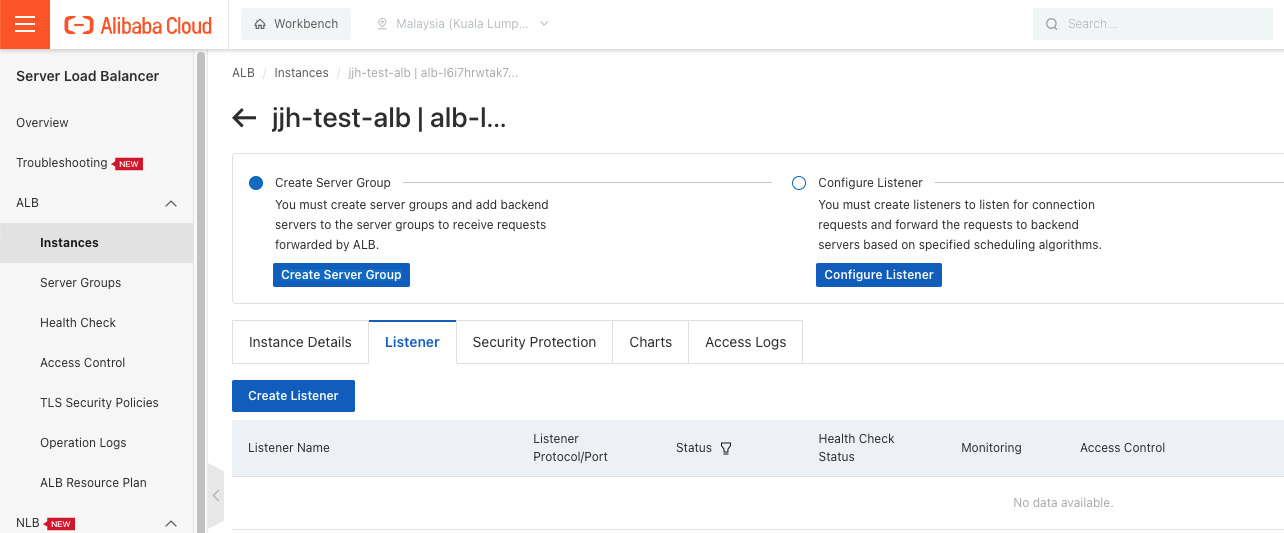The height and width of the screenshot is (533, 1284).
Task: Select the Configure Listener step circle
Action: click(799, 183)
